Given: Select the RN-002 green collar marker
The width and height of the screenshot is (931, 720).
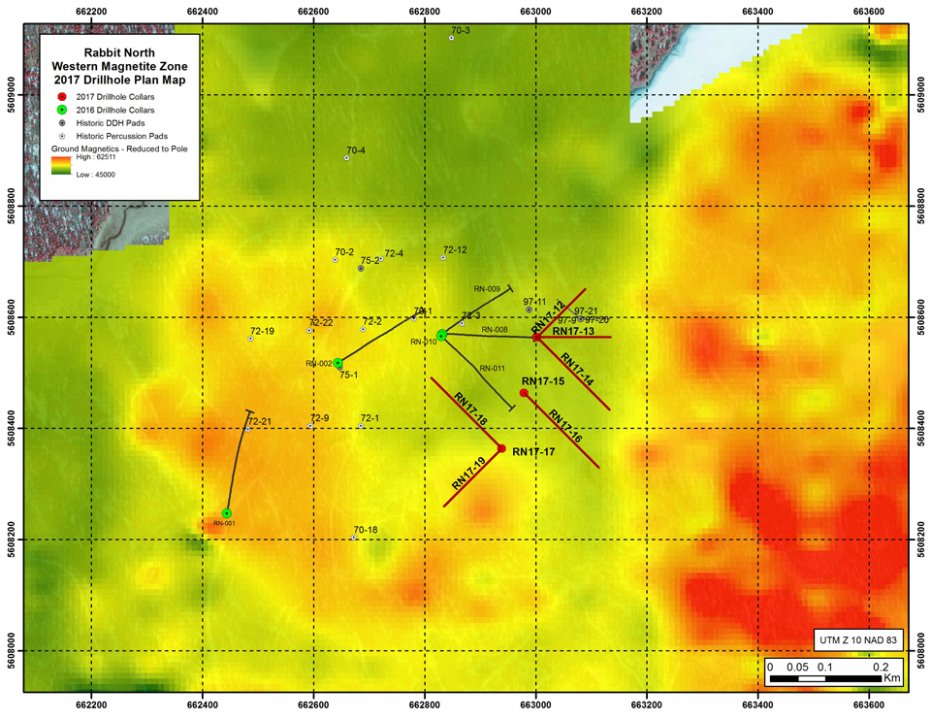Looking at the screenshot, I should tap(338, 363).
